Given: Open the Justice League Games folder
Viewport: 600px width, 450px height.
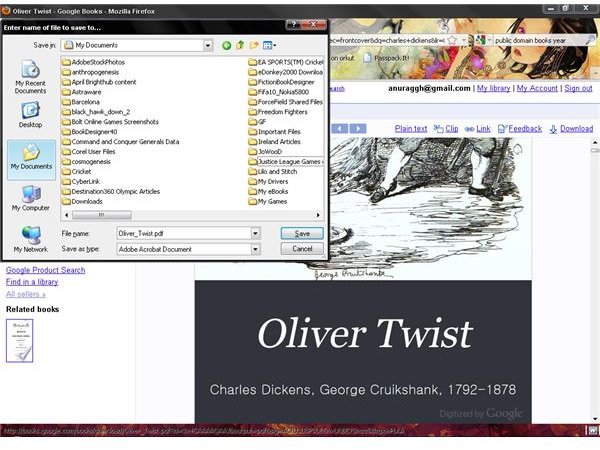Looking at the screenshot, I should 286,161.
